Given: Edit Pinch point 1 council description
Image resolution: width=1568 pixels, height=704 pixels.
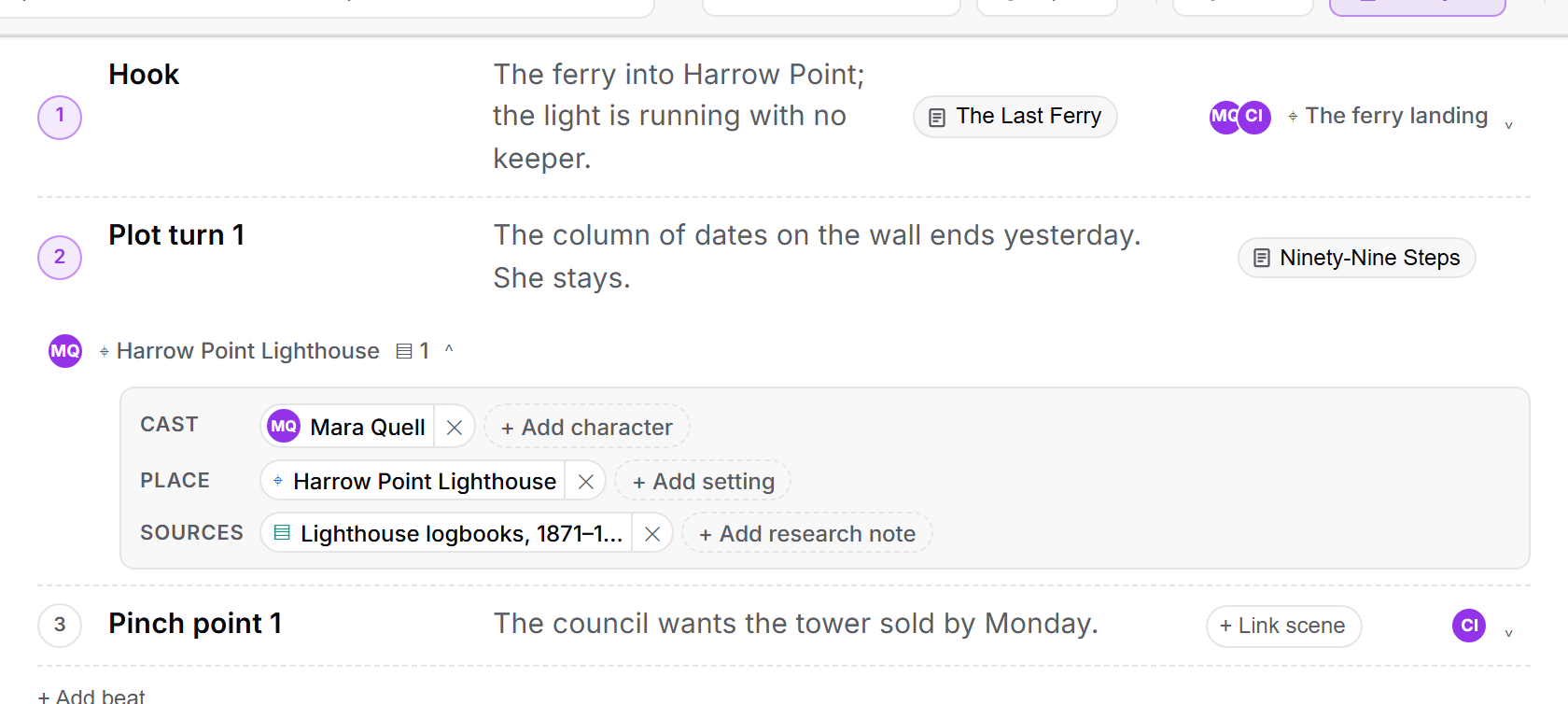Looking at the screenshot, I should [796, 624].
